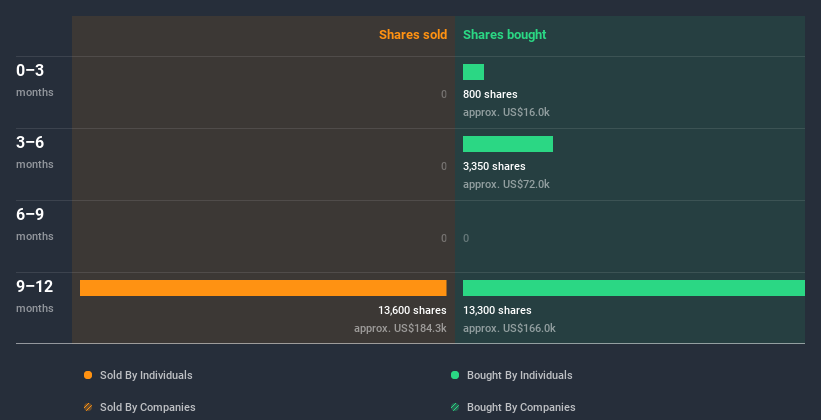Click the green 3,350 shares bought bar
Viewport: 821px width, 420px height.
coord(507,144)
